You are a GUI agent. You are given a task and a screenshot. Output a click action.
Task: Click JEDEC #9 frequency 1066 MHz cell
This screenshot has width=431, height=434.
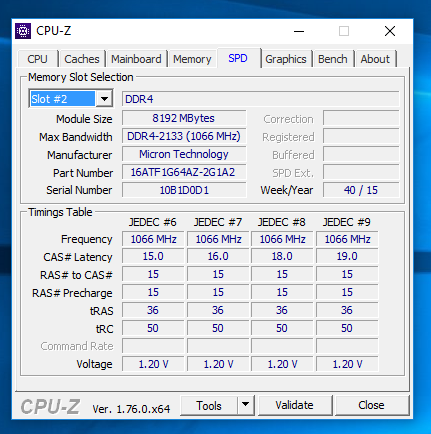click(x=347, y=239)
